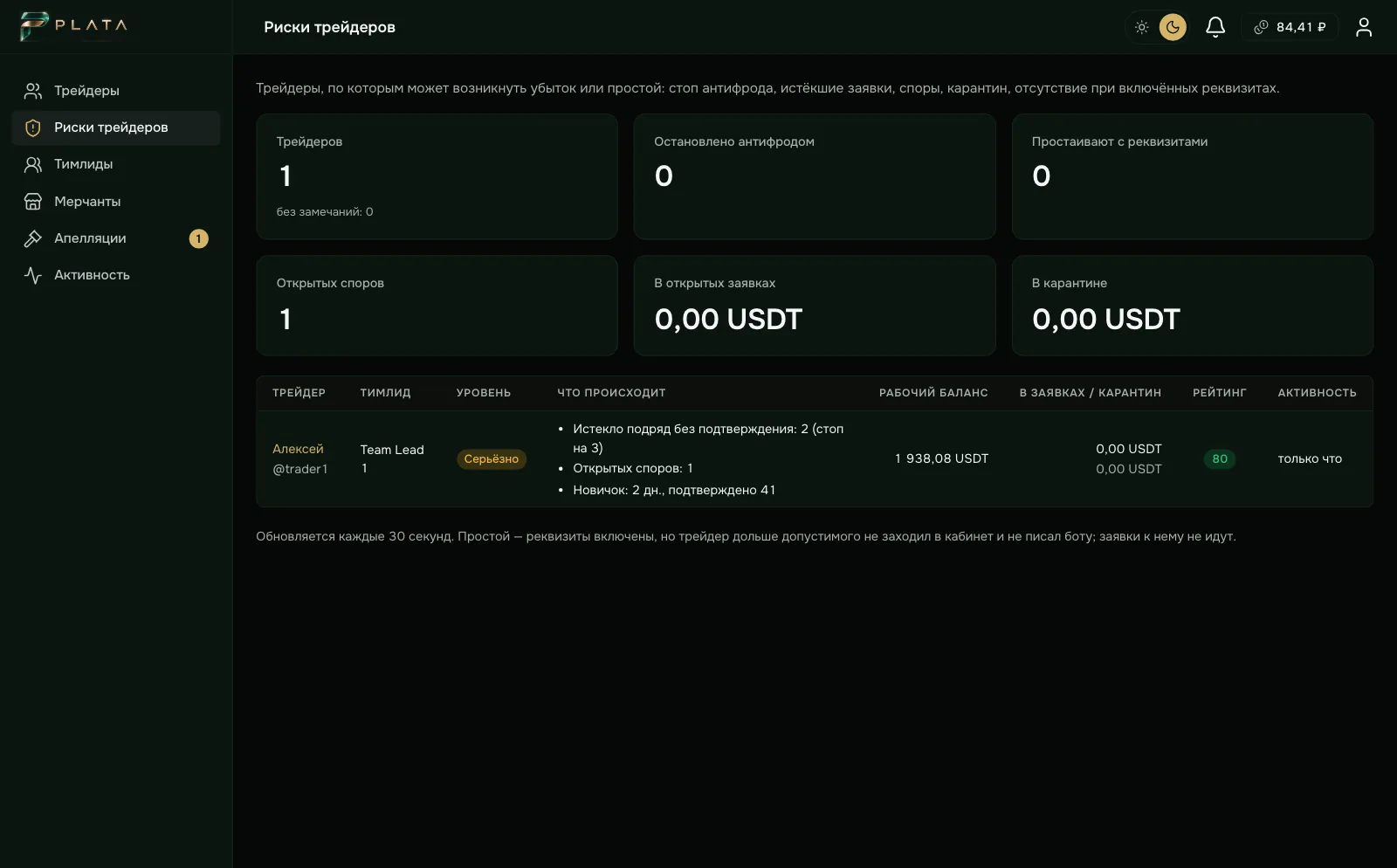
Task: Click the Трейдеров stat card
Action: [x=437, y=176]
